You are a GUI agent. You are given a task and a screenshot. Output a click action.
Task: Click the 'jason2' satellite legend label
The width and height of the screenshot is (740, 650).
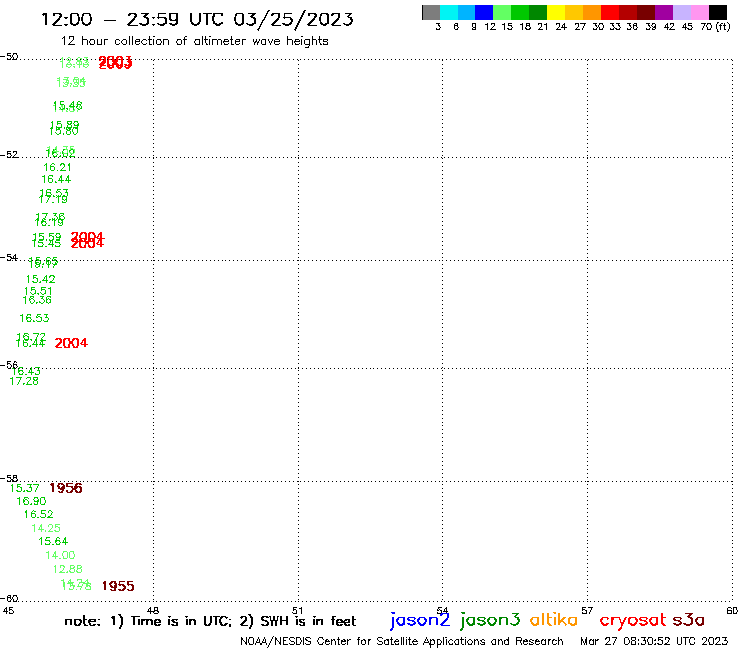coord(420,620)
